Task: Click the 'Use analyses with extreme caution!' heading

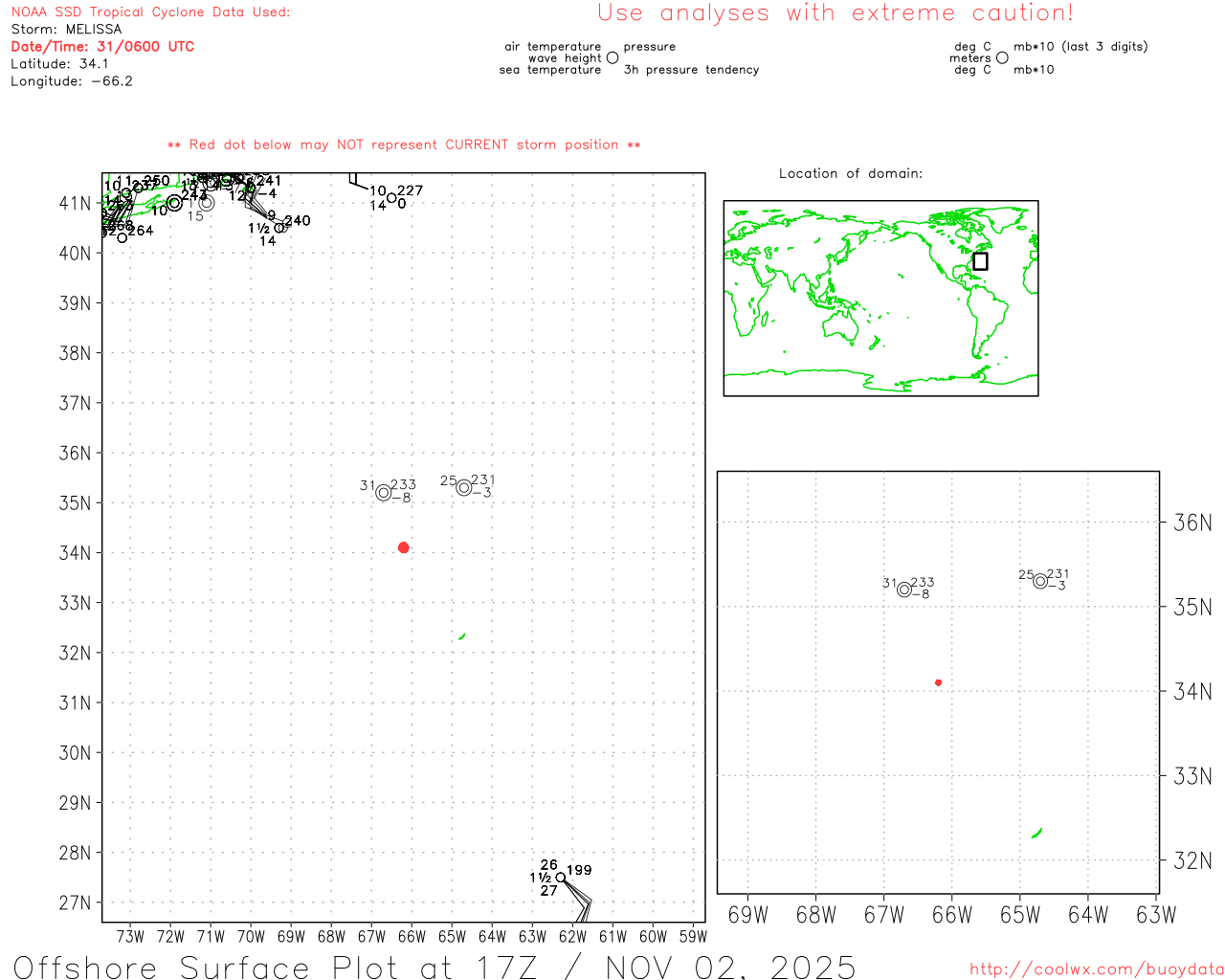Action: [x=835, y=13]
